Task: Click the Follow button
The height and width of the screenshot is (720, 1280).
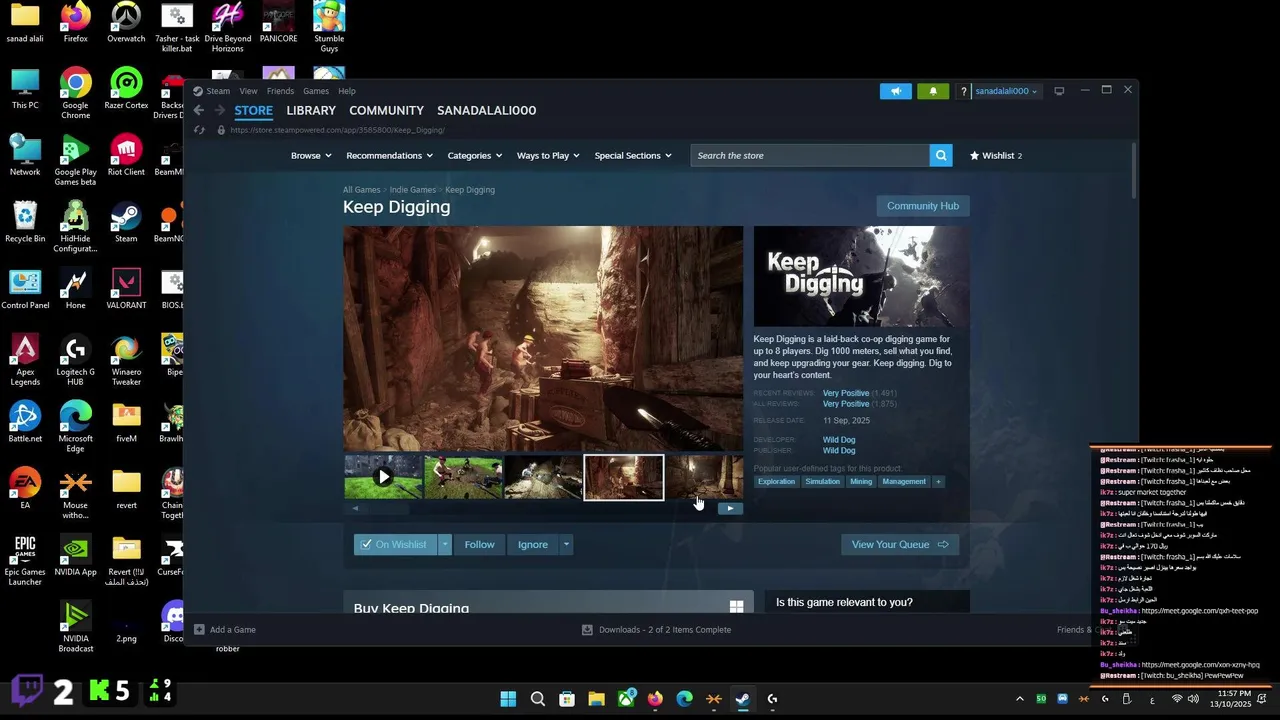Action: pos(479,545)
